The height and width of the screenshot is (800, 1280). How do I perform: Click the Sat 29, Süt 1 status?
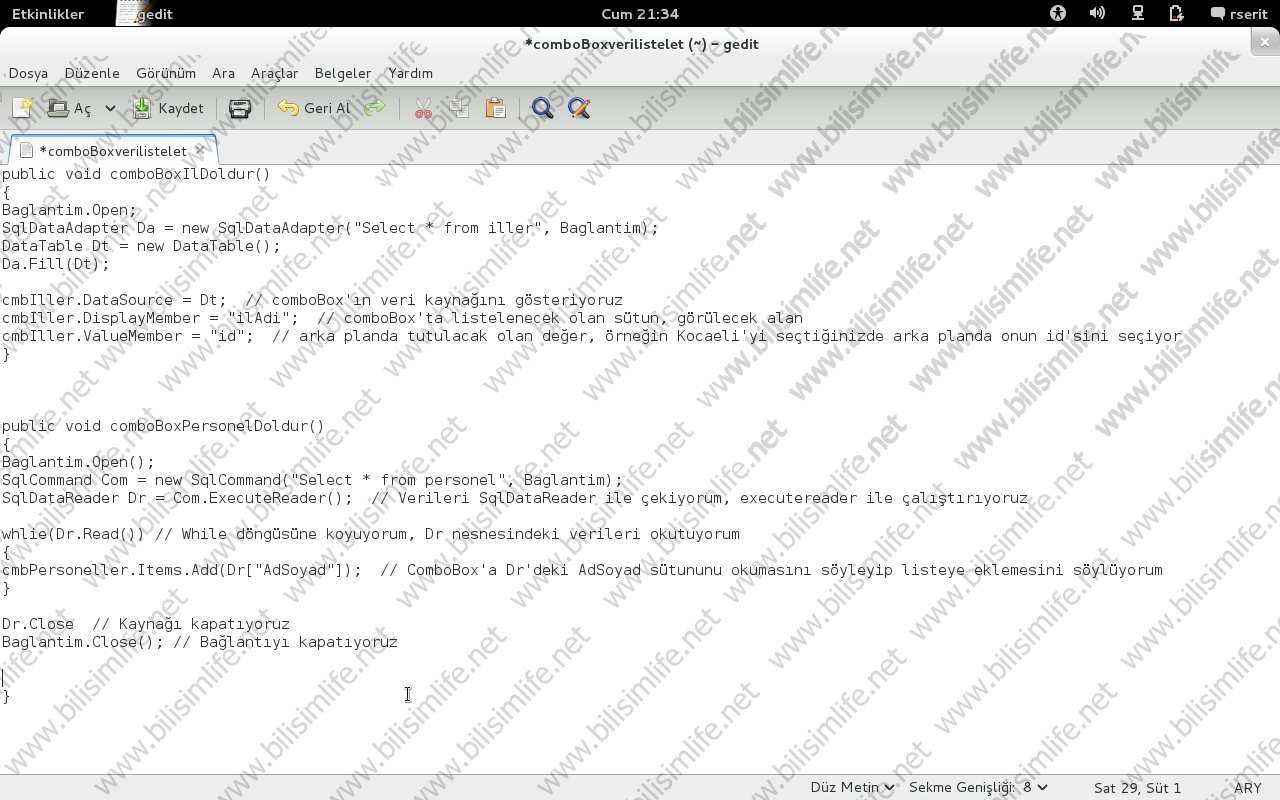(x=1137, y=787)
